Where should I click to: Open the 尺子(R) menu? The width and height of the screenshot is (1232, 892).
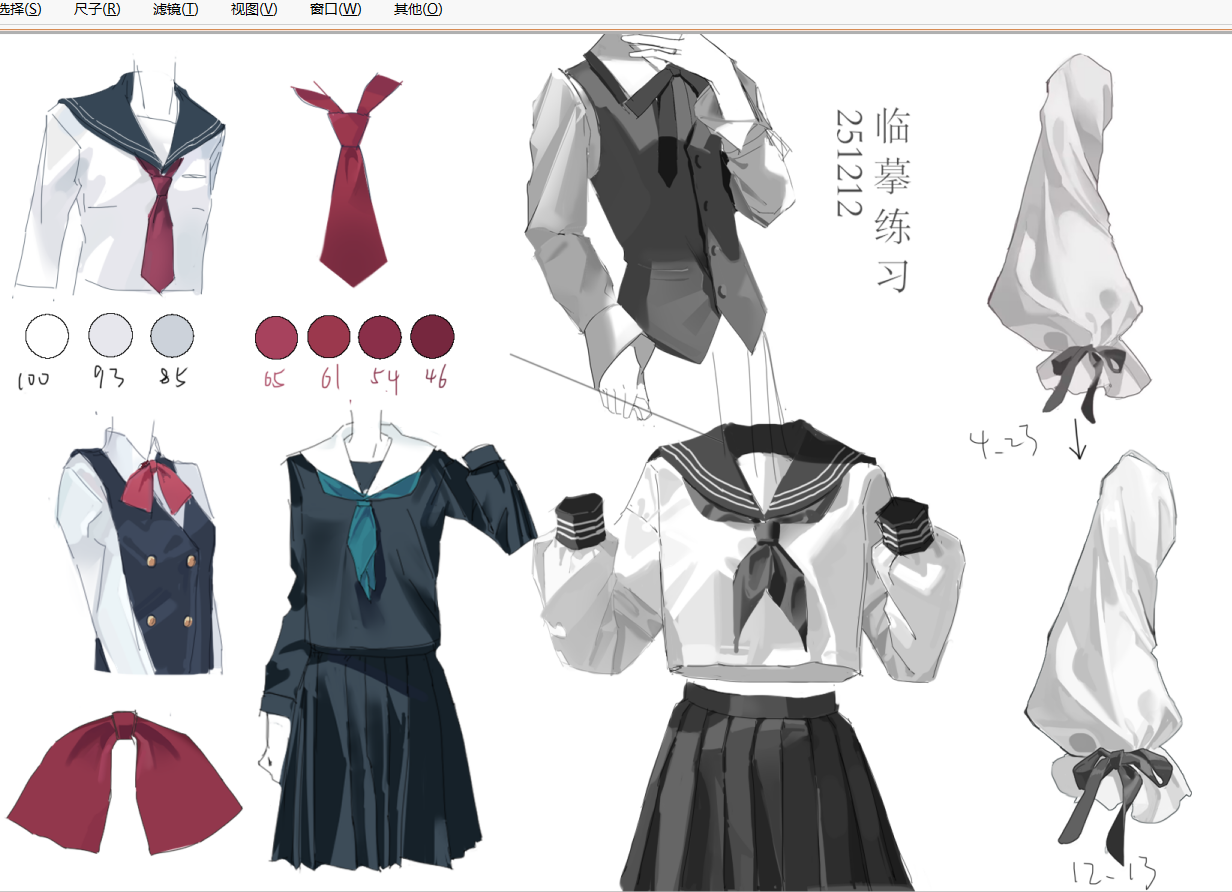(x=97, y=9)
